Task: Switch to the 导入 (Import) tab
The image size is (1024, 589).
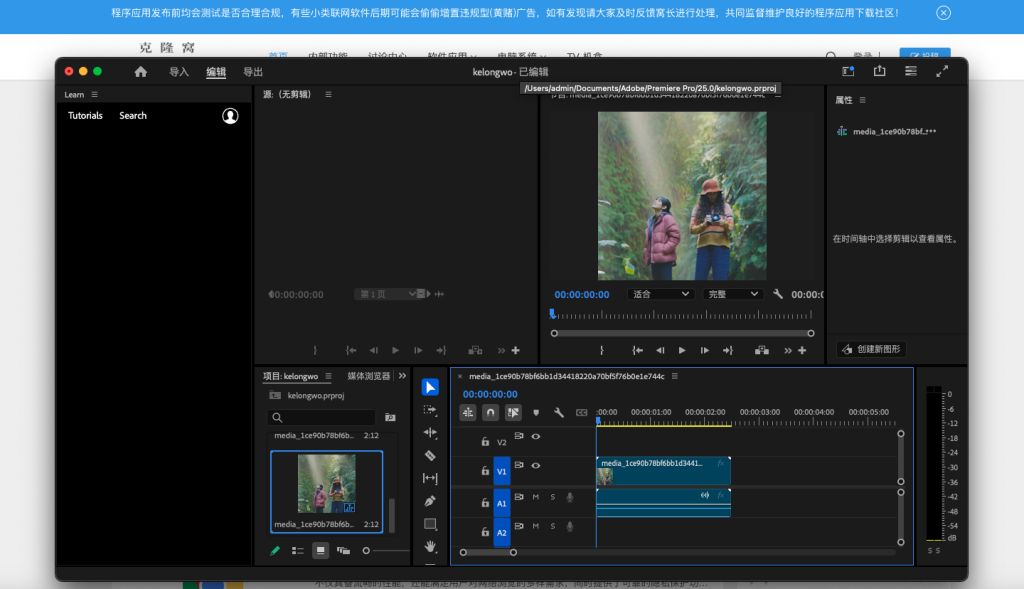Action: [179, 72]
